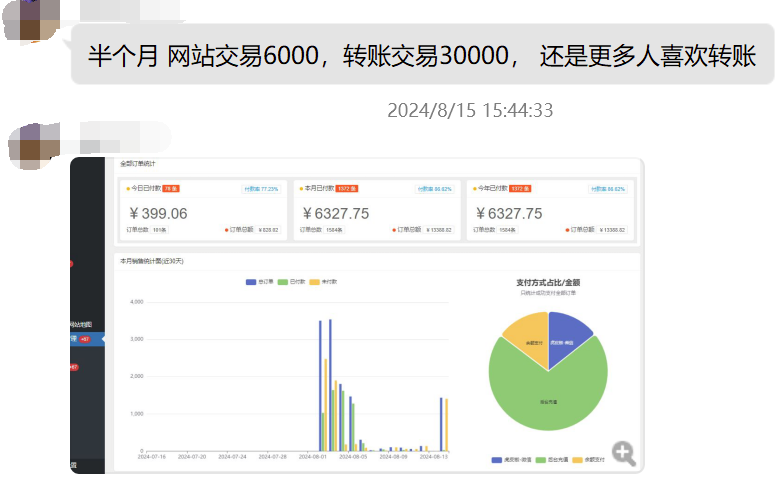
Task: Click the 付款率 77.23% tag in today's card
Action: (x=260, y=188)
